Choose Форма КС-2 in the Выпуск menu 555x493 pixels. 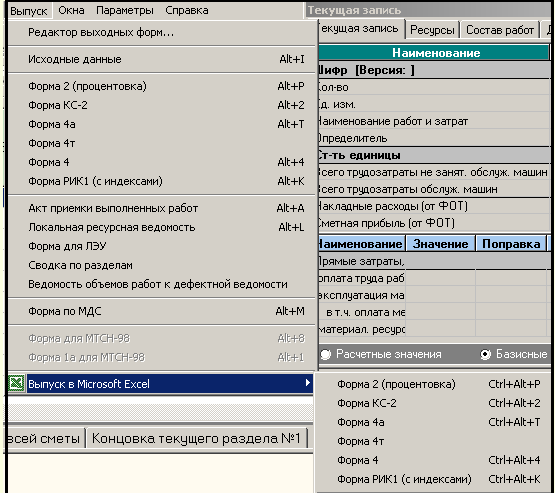coord(162,105)
